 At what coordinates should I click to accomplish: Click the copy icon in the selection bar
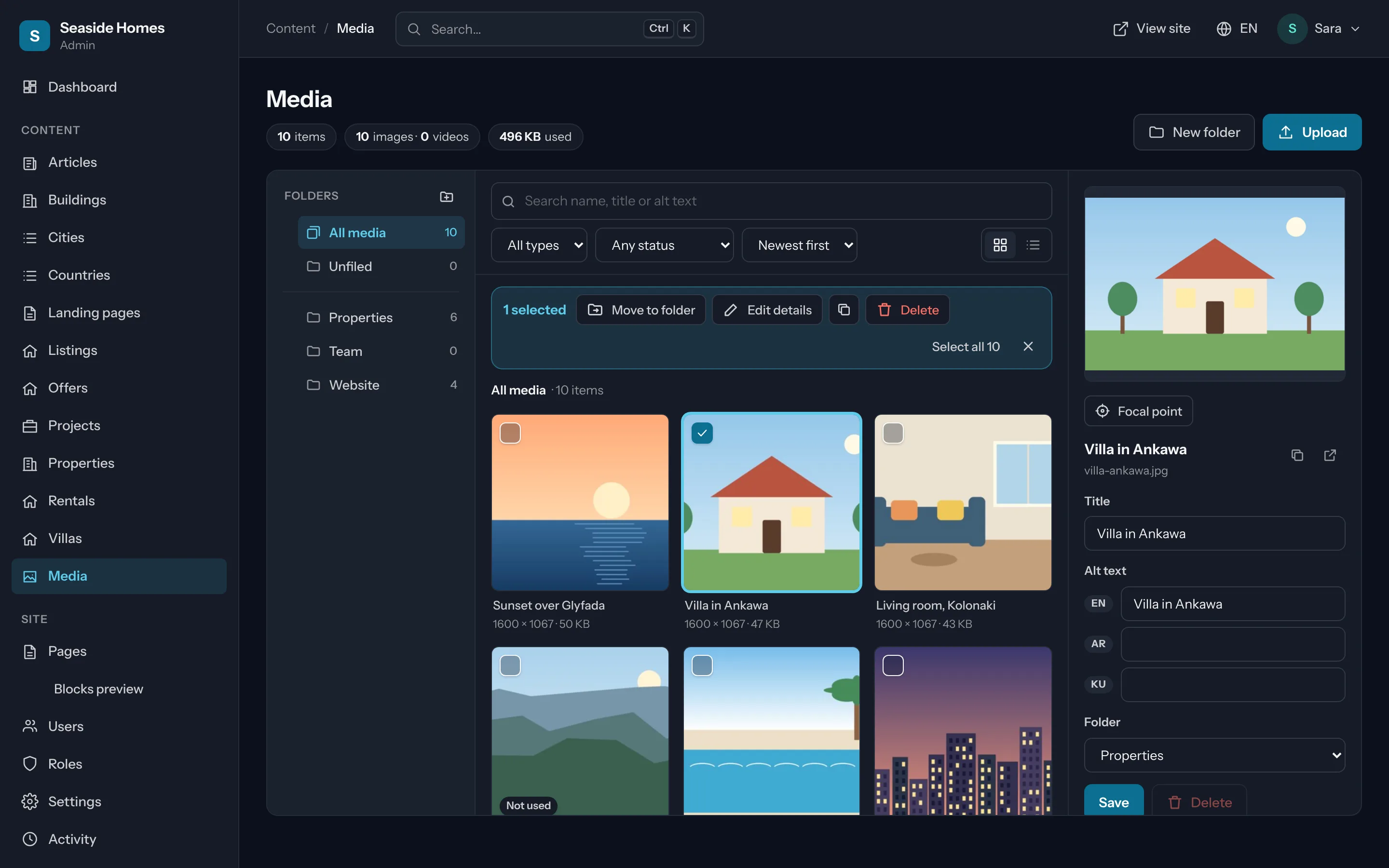844,310
